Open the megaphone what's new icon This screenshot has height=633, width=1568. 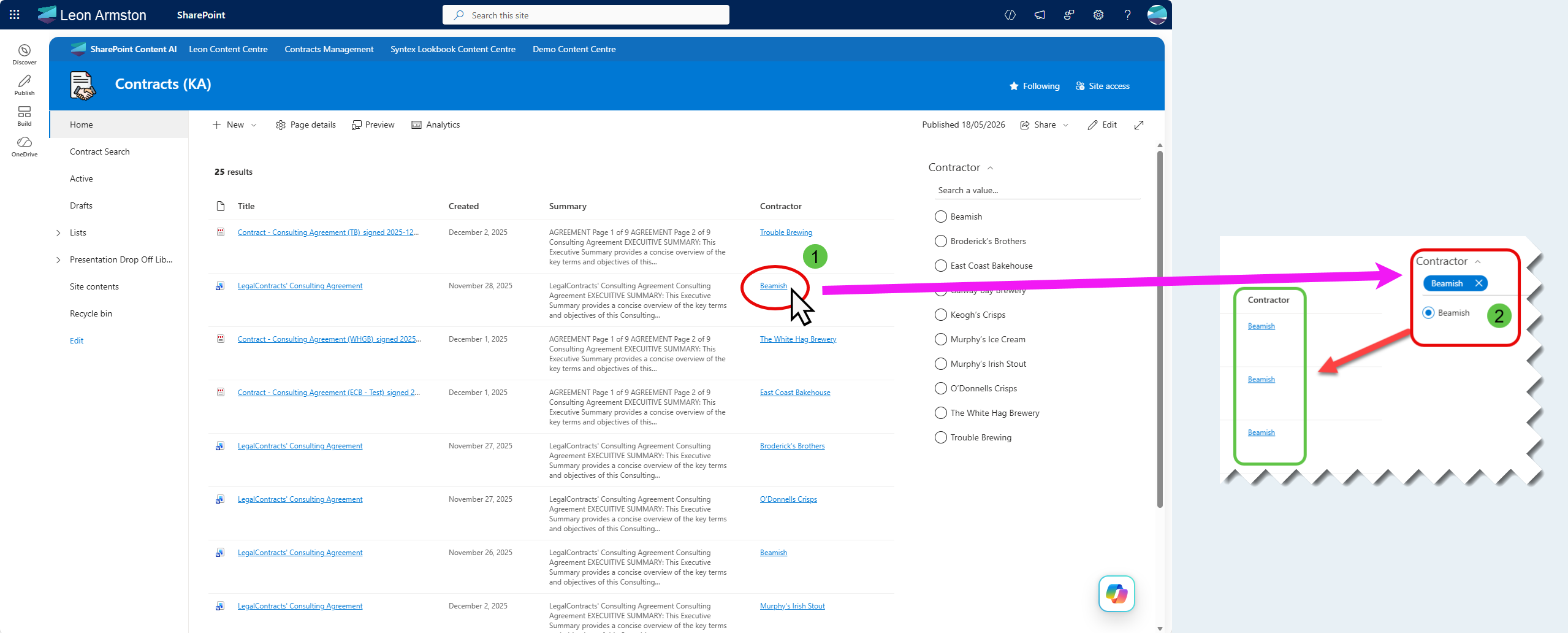coord(1040,15)
